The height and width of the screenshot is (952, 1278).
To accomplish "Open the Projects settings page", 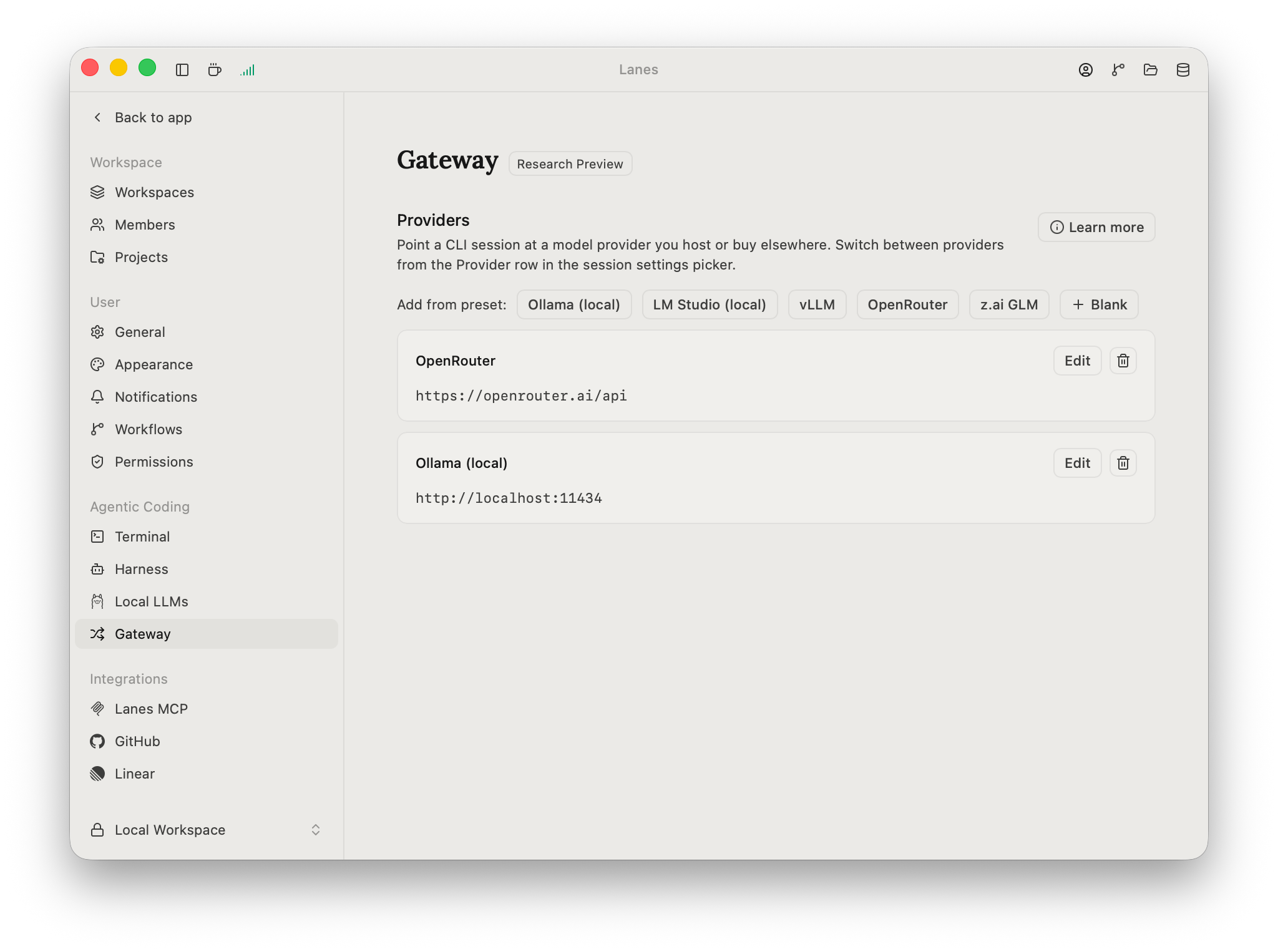I will pos(207,257).
